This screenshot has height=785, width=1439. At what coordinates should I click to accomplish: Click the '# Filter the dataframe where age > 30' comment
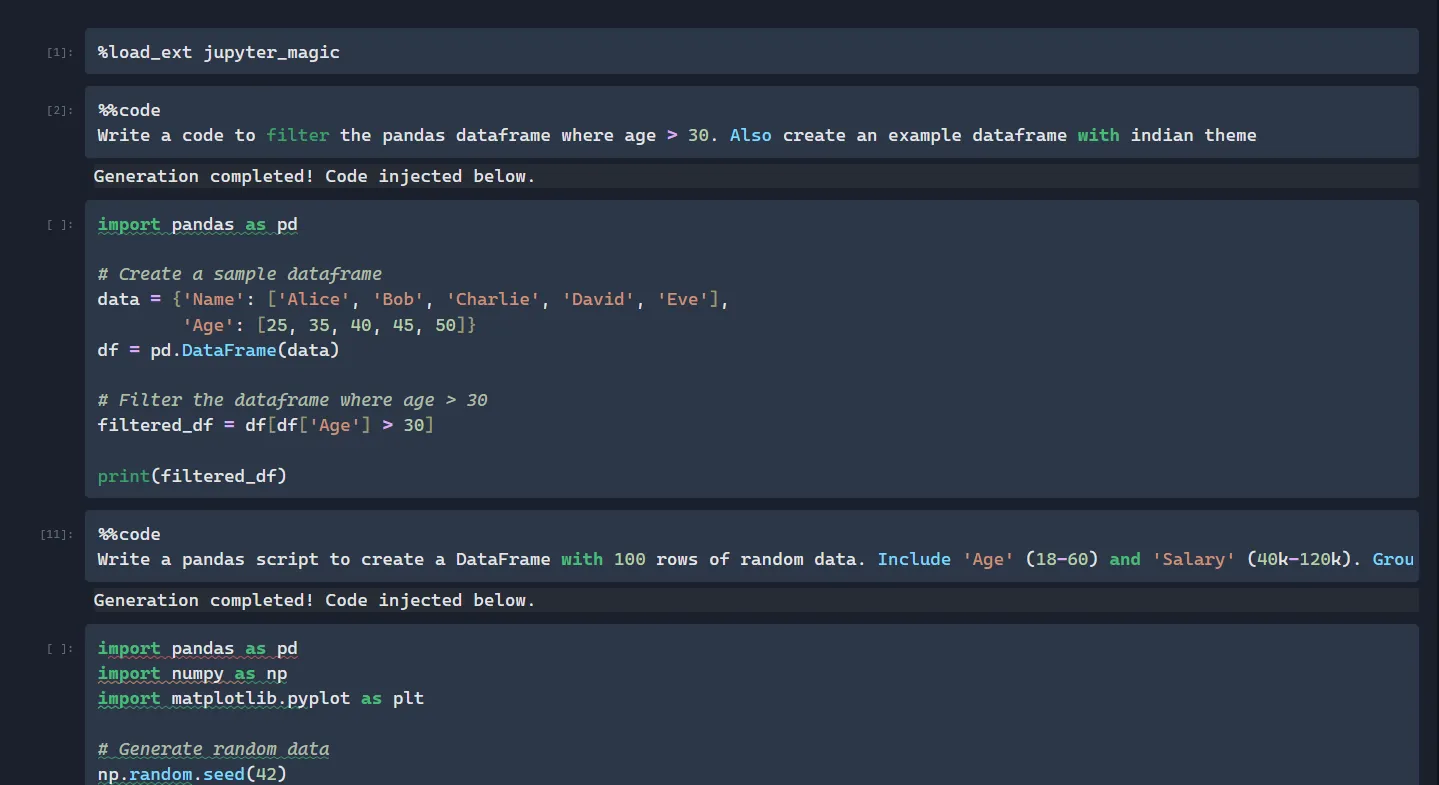[292, 400]
